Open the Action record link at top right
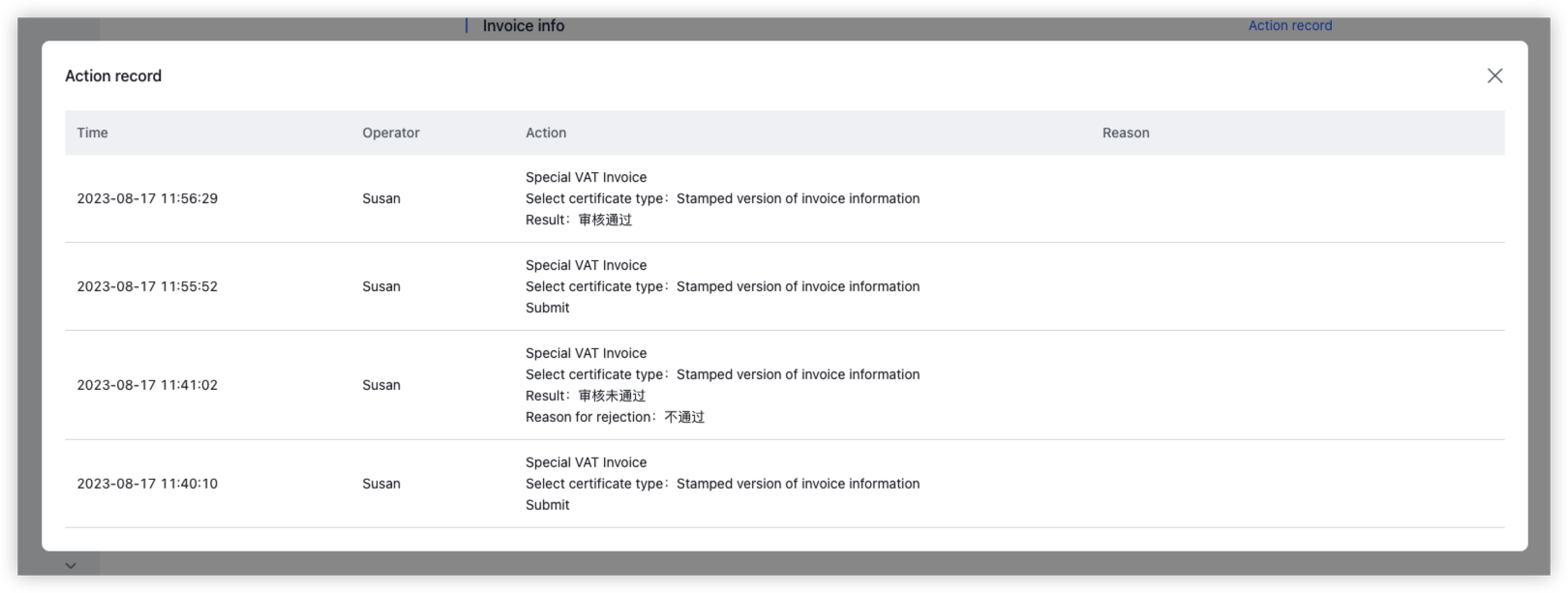The image size is (1568, 593). [1289, 26]
